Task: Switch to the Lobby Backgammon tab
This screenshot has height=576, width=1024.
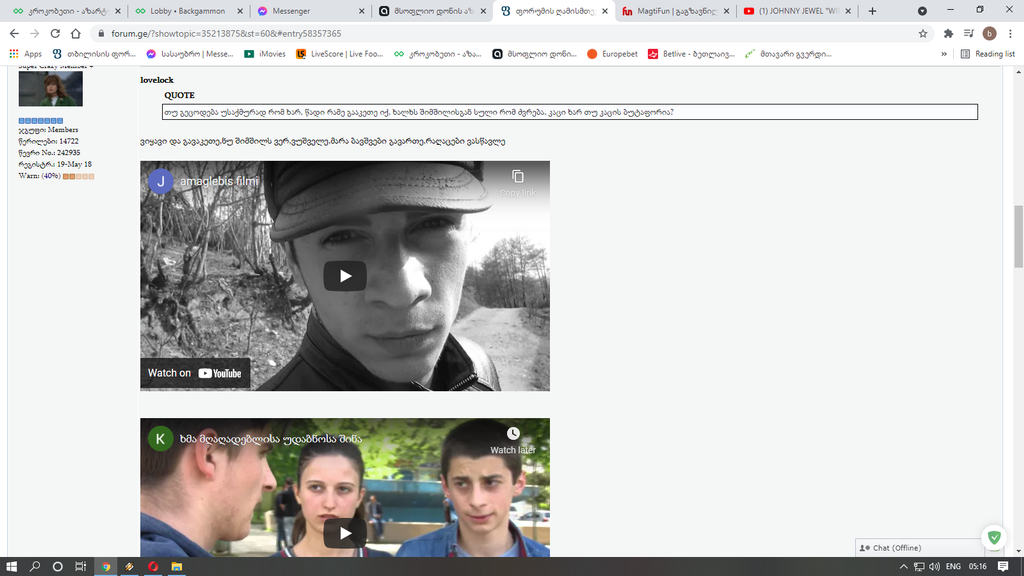Action: tap(188, 11)
